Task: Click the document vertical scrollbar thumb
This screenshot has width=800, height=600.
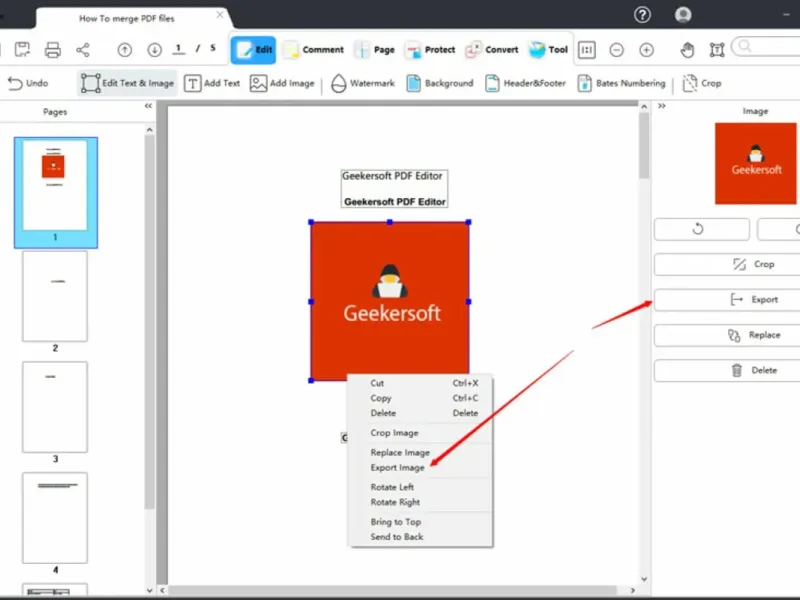Action: (x=644, y=145)
